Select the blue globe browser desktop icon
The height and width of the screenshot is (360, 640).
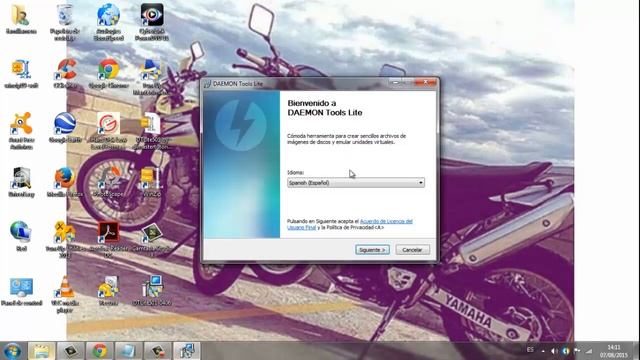(108, 21)
